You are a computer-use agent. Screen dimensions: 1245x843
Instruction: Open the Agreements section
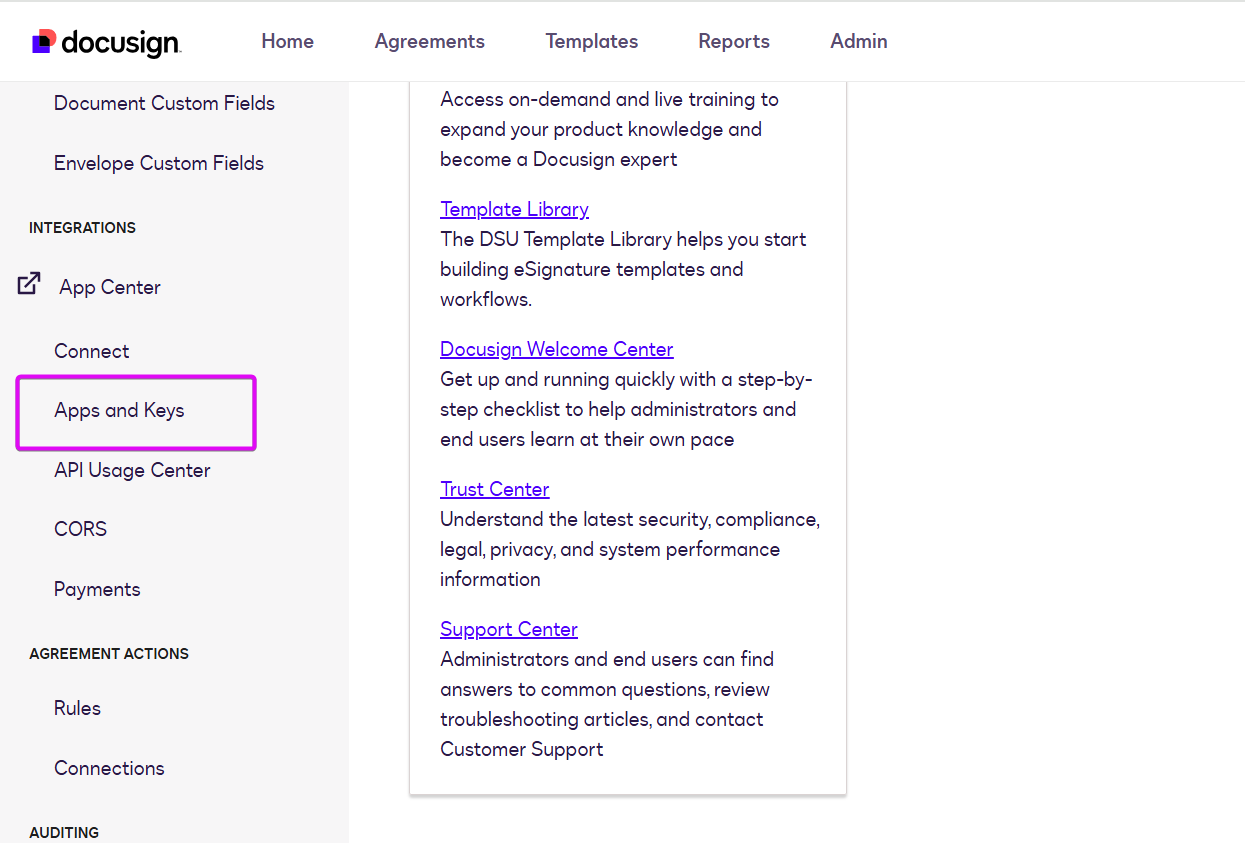[x=429, y=41]
